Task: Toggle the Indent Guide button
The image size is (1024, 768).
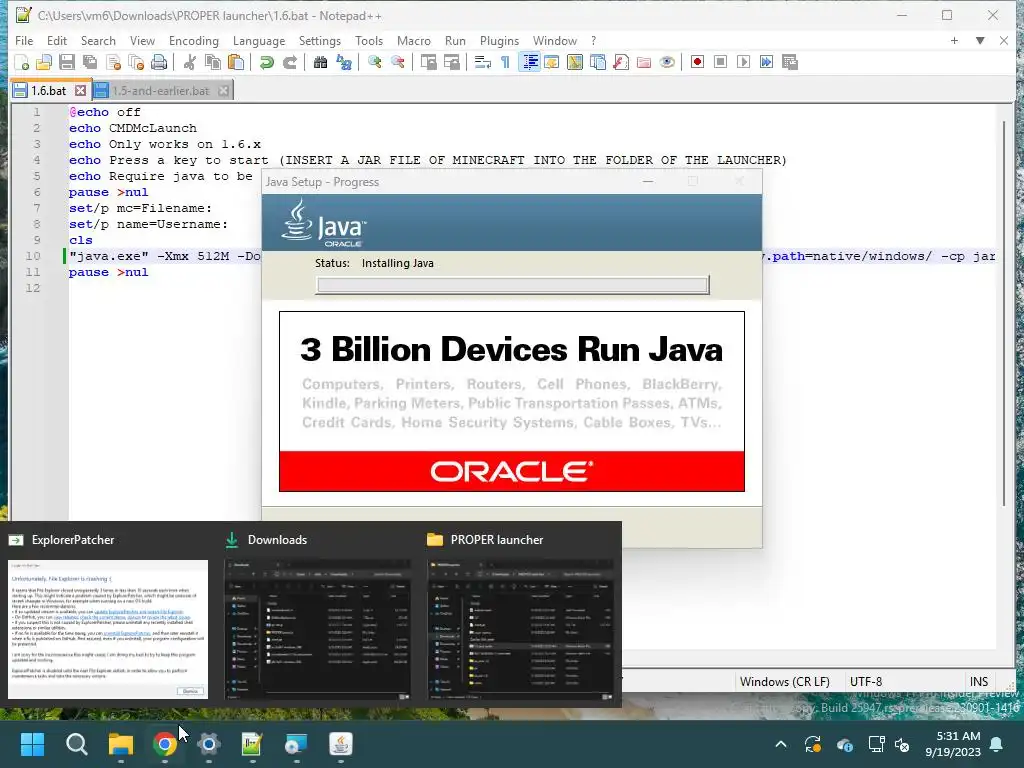Action: click(529, 63)
